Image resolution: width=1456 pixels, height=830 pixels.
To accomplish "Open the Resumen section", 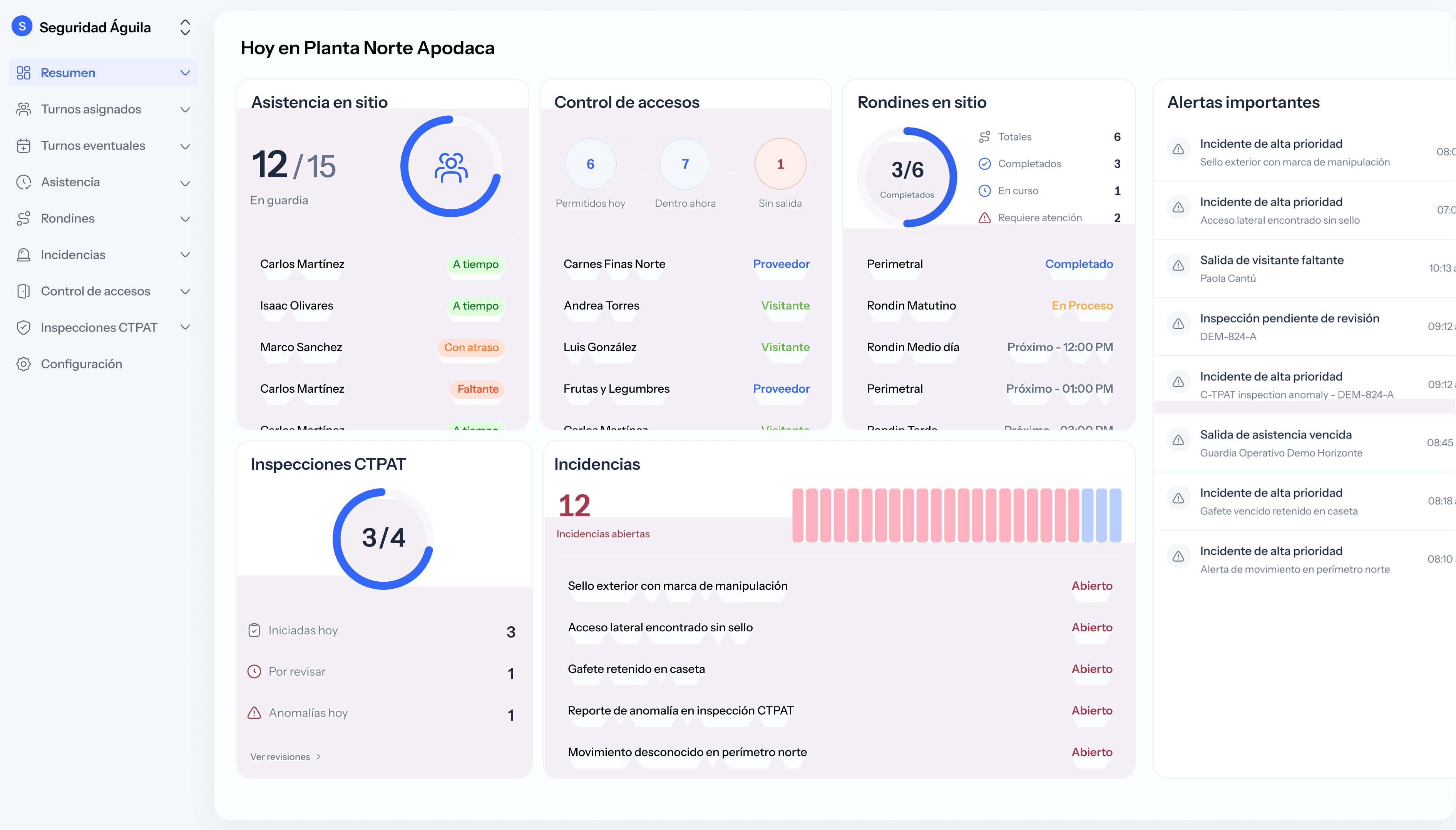I will [103, 73].
